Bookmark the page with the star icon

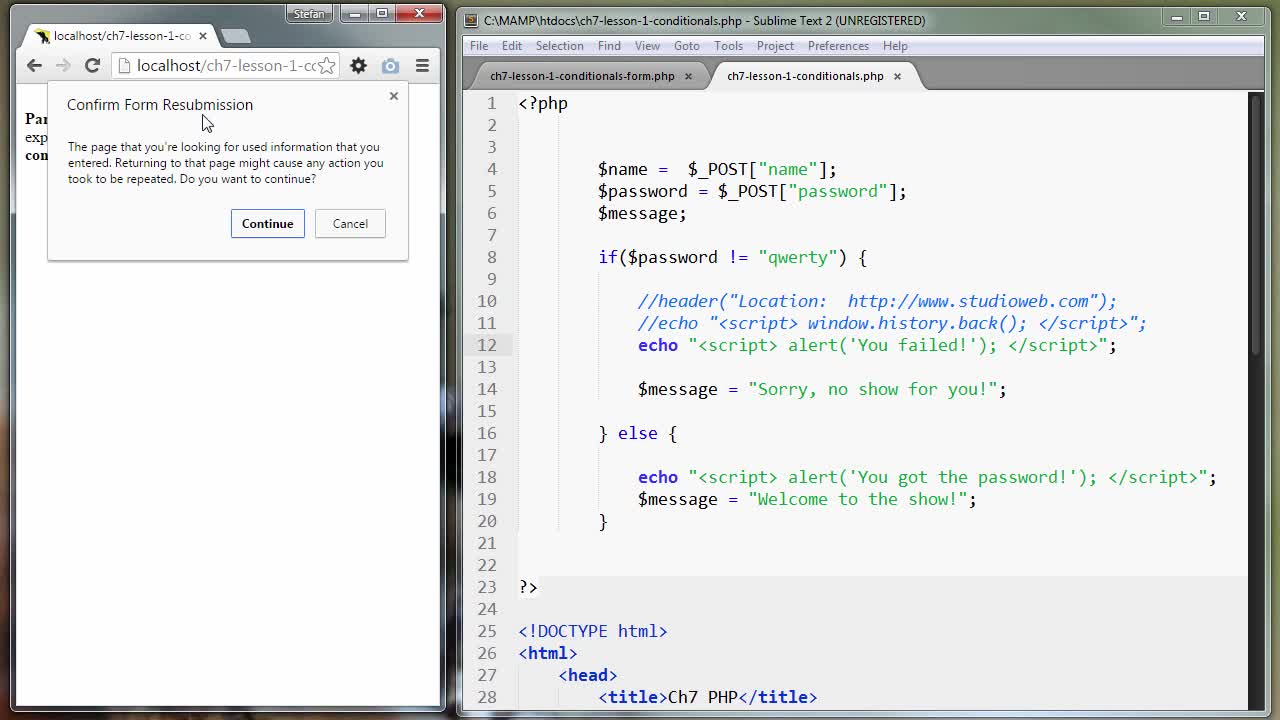326,66
